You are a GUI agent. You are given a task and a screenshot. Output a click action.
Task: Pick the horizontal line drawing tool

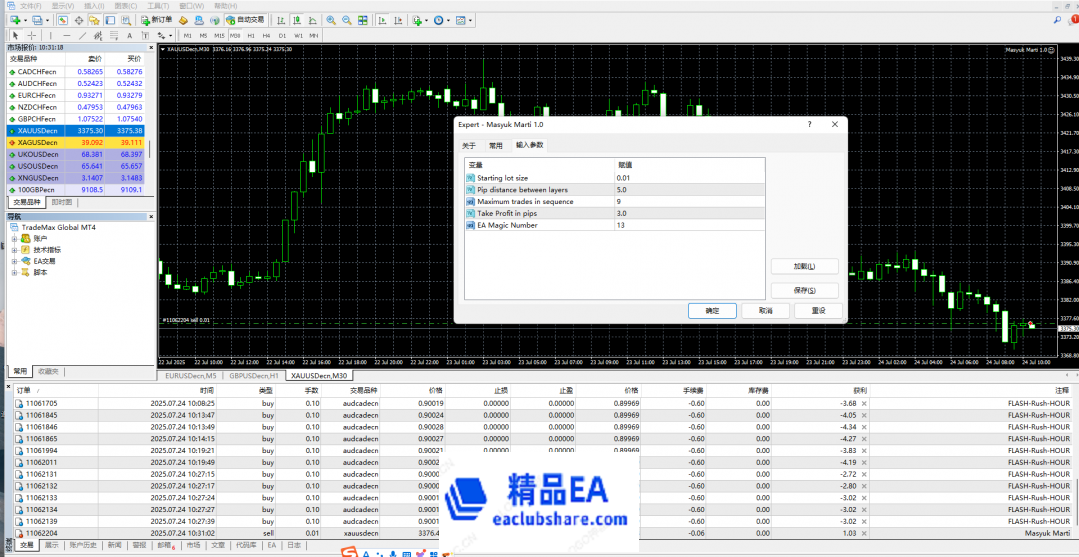coord(67,35)
